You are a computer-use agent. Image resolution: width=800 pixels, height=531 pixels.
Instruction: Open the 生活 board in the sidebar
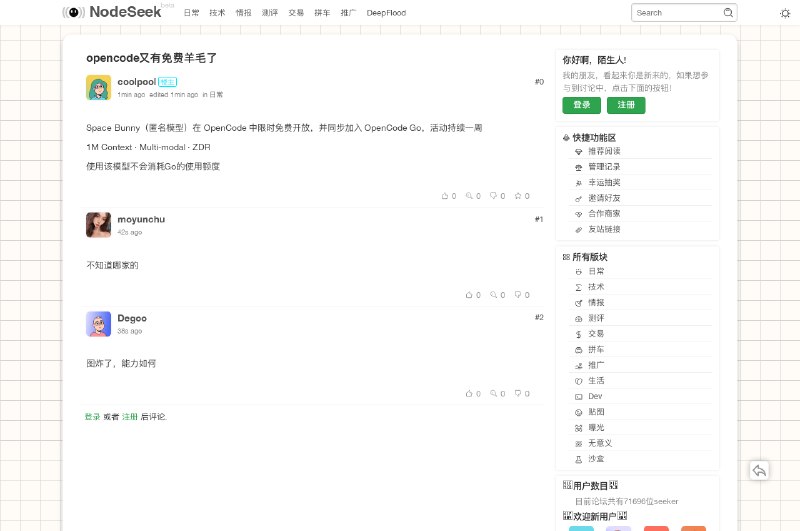pos(596,381)
